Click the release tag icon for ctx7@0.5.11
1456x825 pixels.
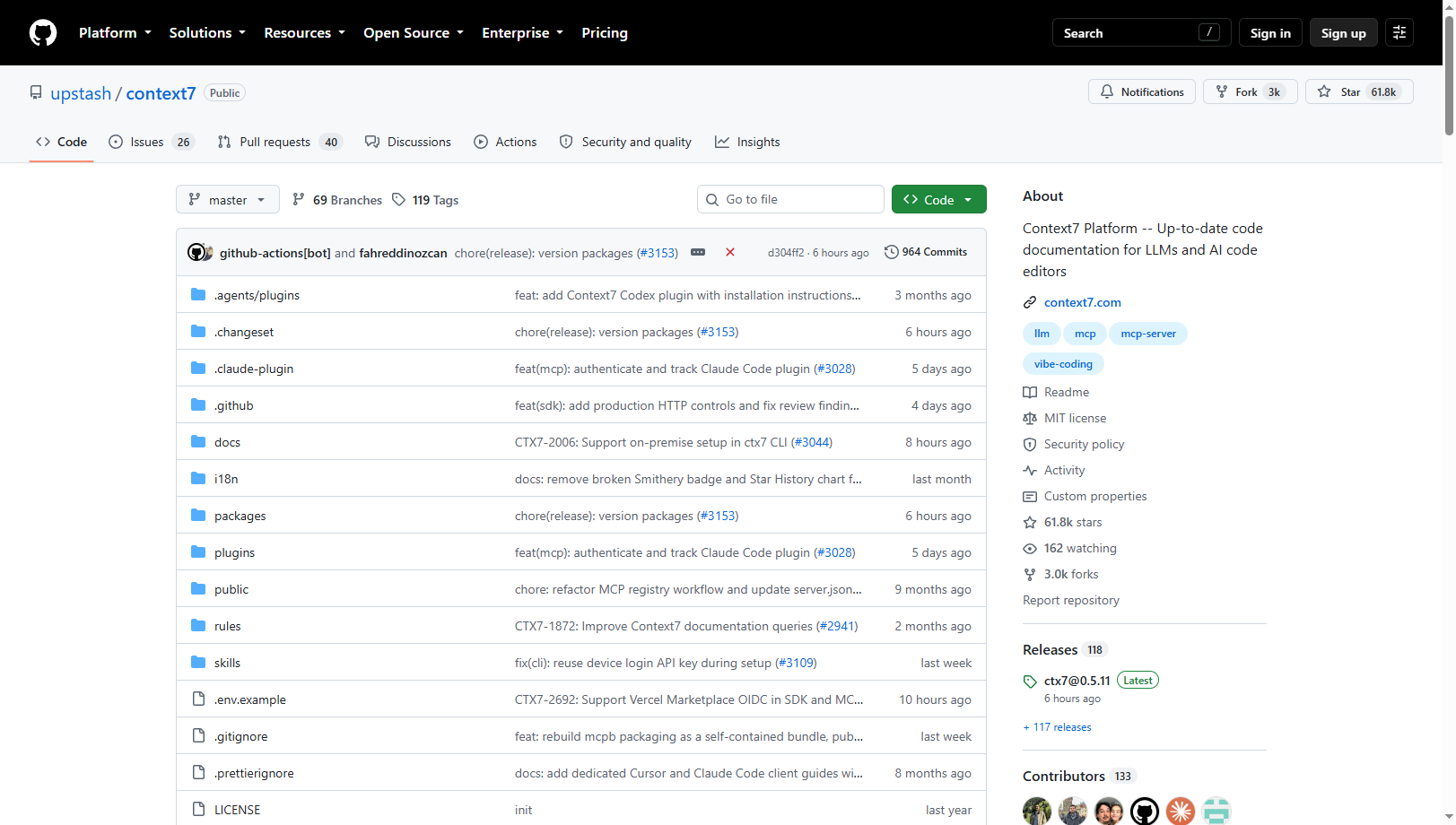[1030, 682]
